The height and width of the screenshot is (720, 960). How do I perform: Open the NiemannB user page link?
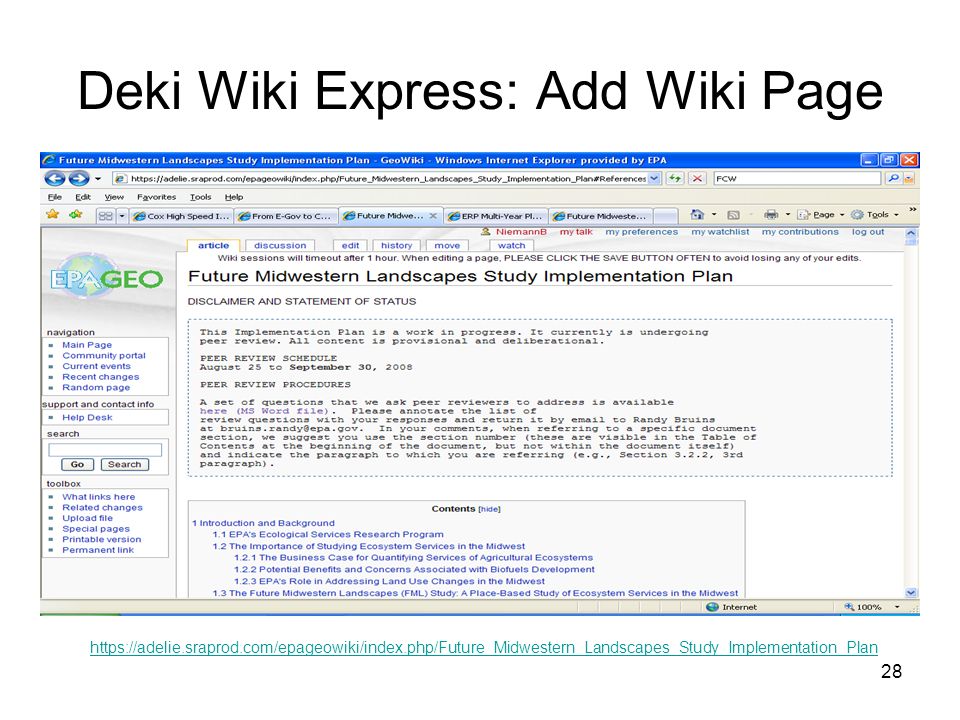[x=521, y=232]
